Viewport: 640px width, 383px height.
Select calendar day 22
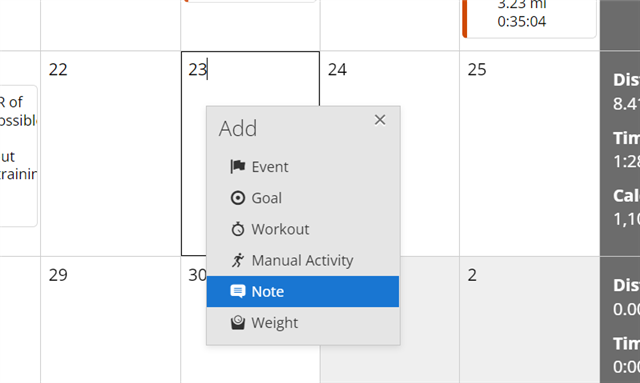[x=111, y=154]
